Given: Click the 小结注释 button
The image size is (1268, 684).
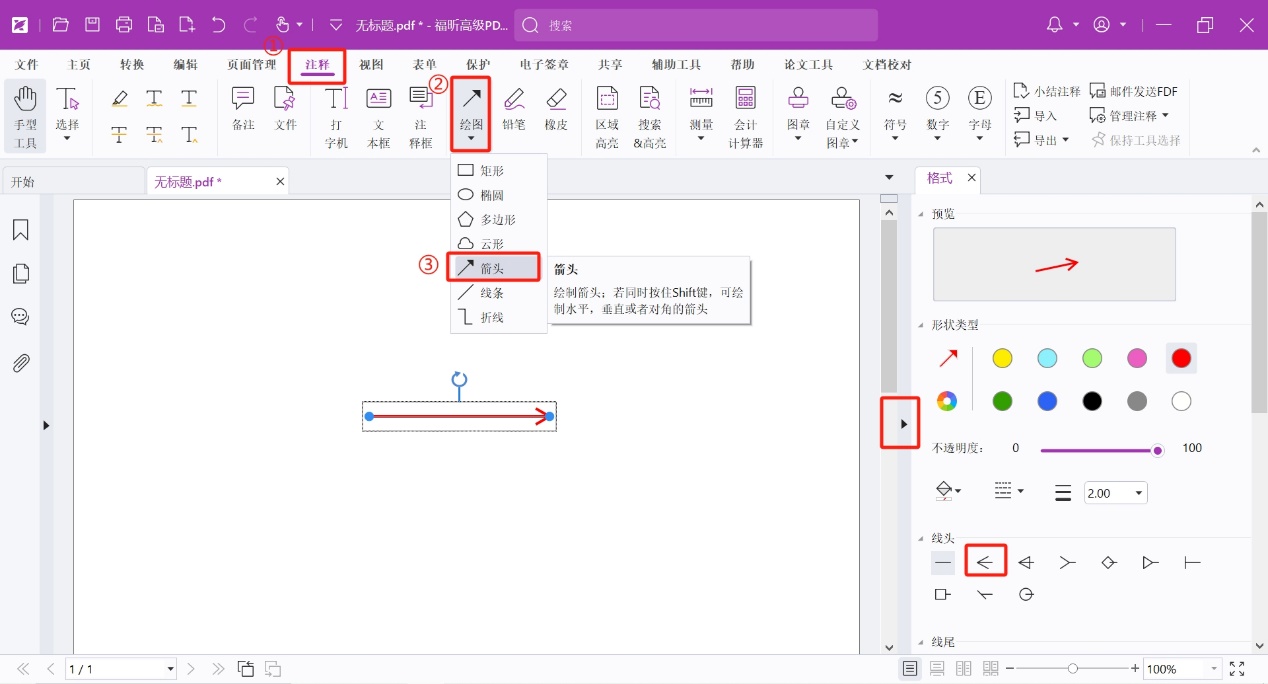Looking at the screenshot, I should tap(1047, 91).
